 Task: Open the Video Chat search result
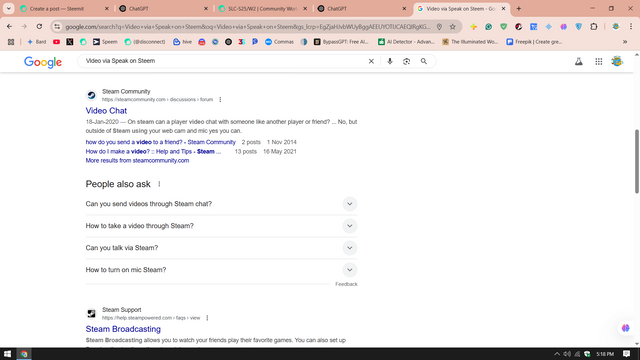point(106,111)
